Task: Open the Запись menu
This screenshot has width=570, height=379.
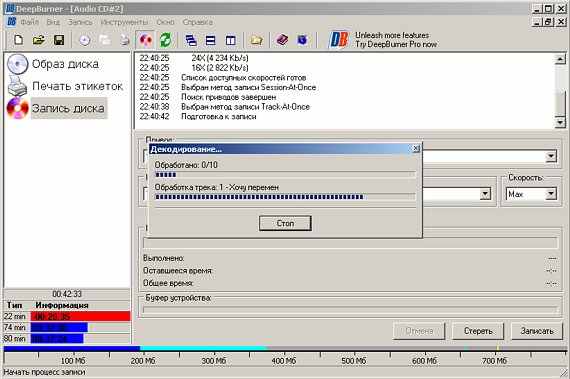Action: [80, 22]
